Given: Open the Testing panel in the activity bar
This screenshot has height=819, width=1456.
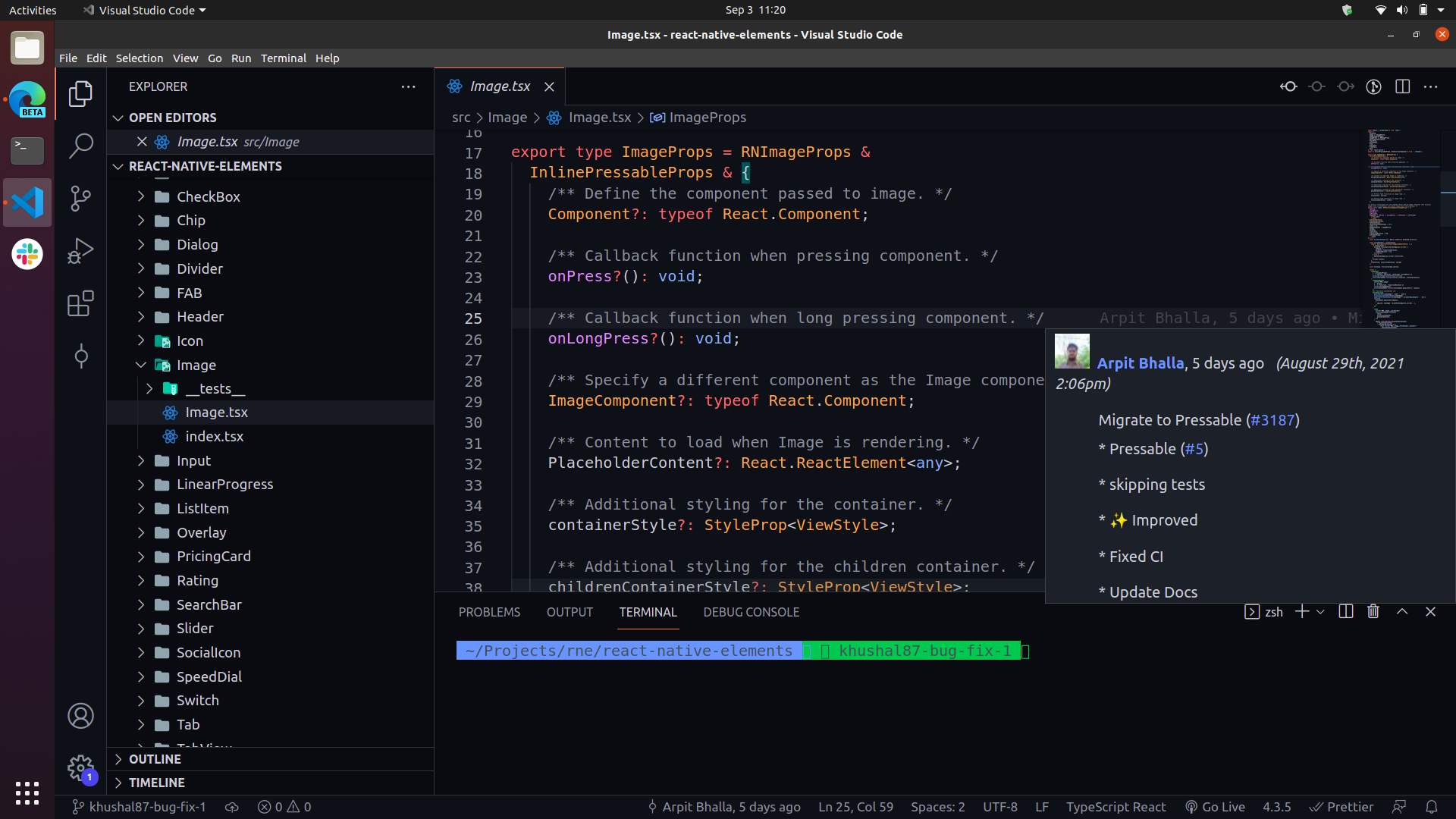Looking at the screenshot, I should click(80, 356).
